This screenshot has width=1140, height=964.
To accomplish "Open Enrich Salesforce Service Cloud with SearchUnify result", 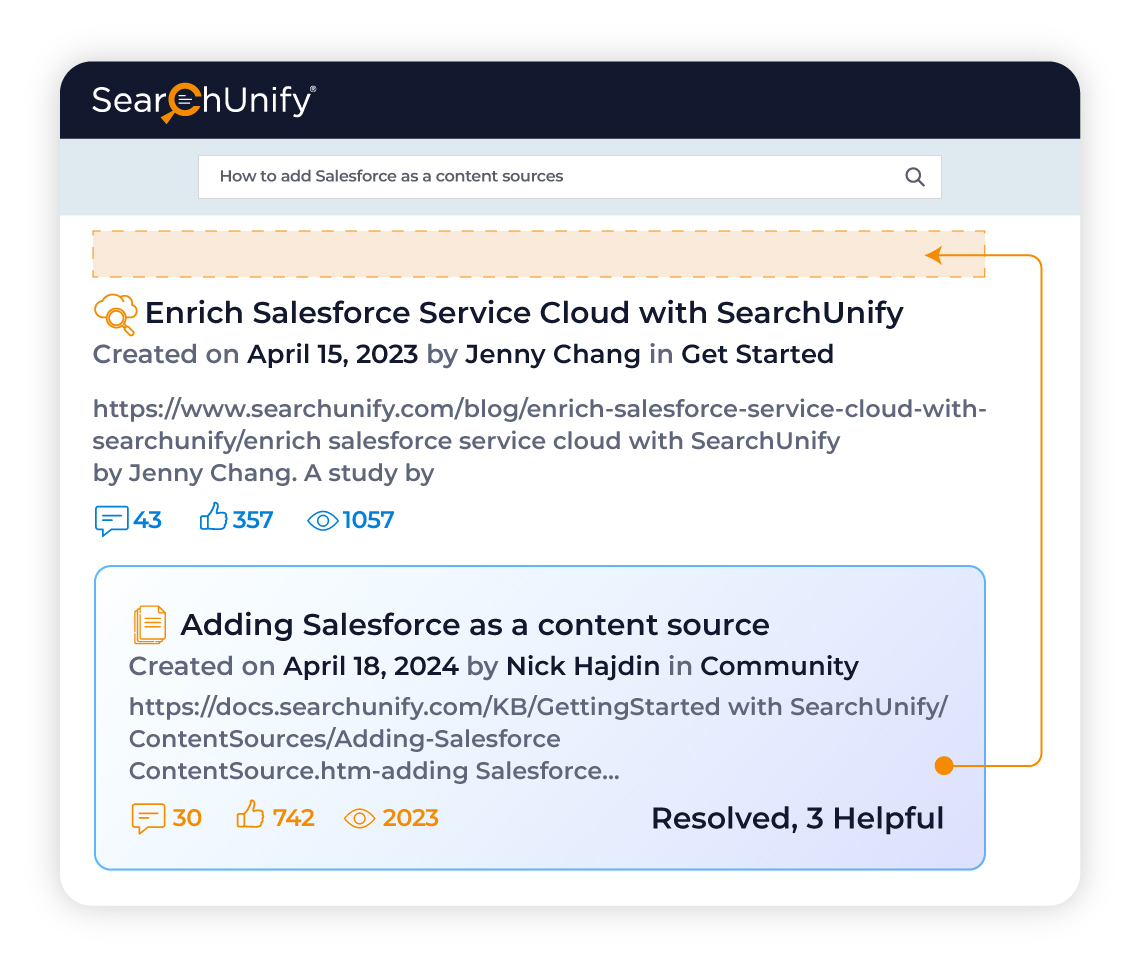I will (x=523, y=313).
